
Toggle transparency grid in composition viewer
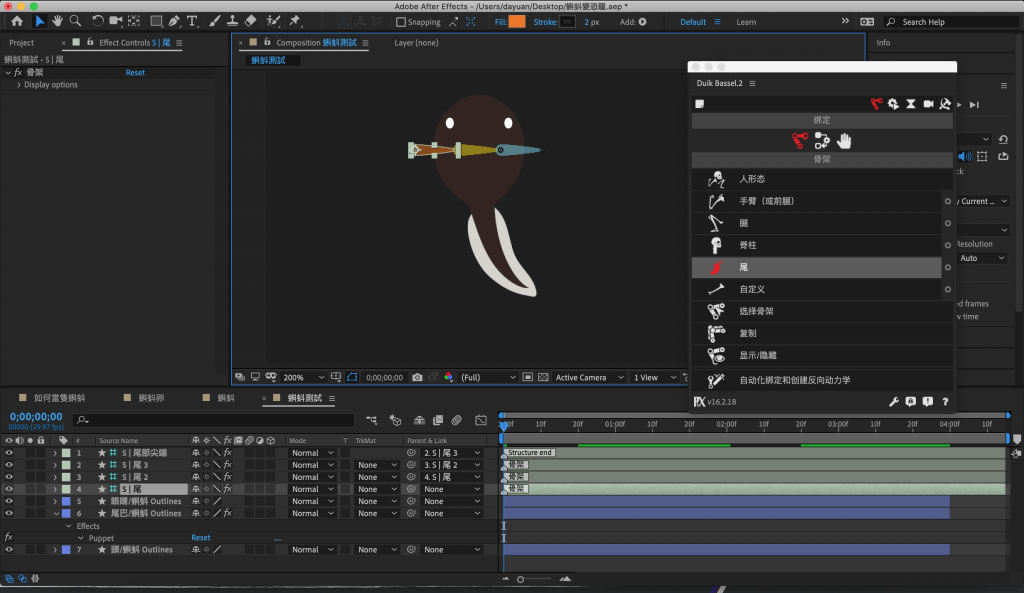[543, 377]
